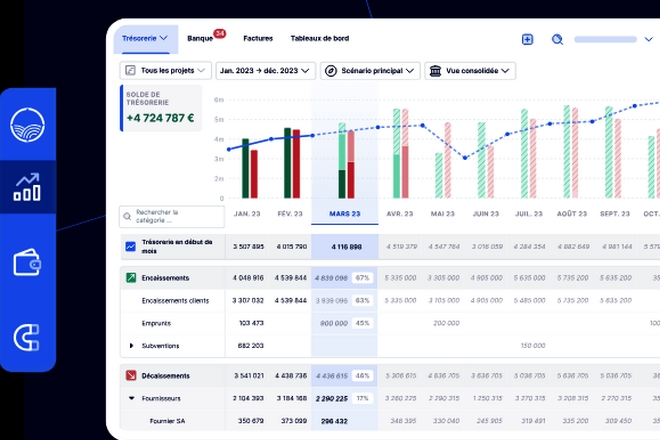Screen dimensions: 660x440
Task: Expand the Subventions row
Action: click(131, 345)
